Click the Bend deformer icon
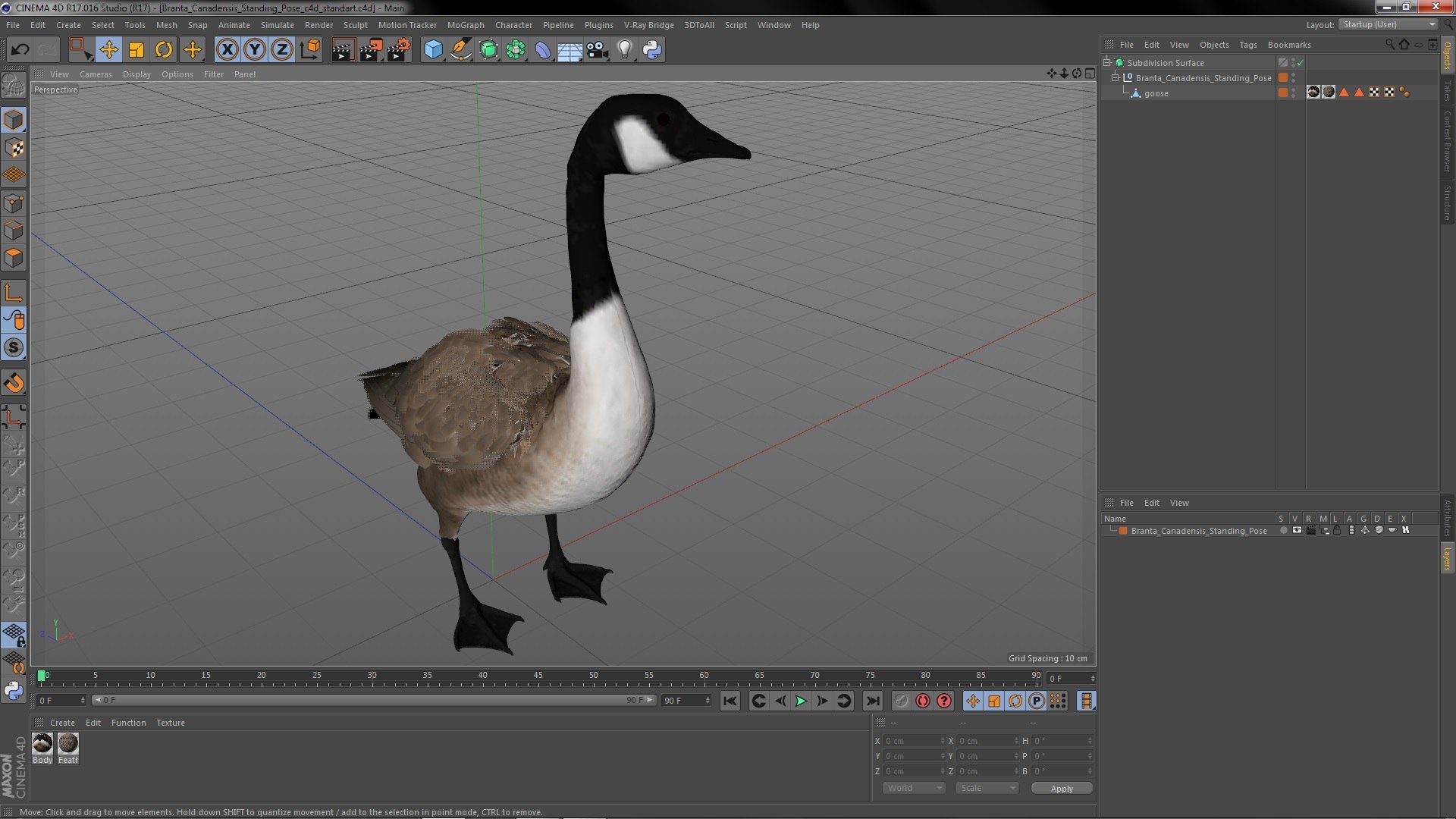 [543, 50]
